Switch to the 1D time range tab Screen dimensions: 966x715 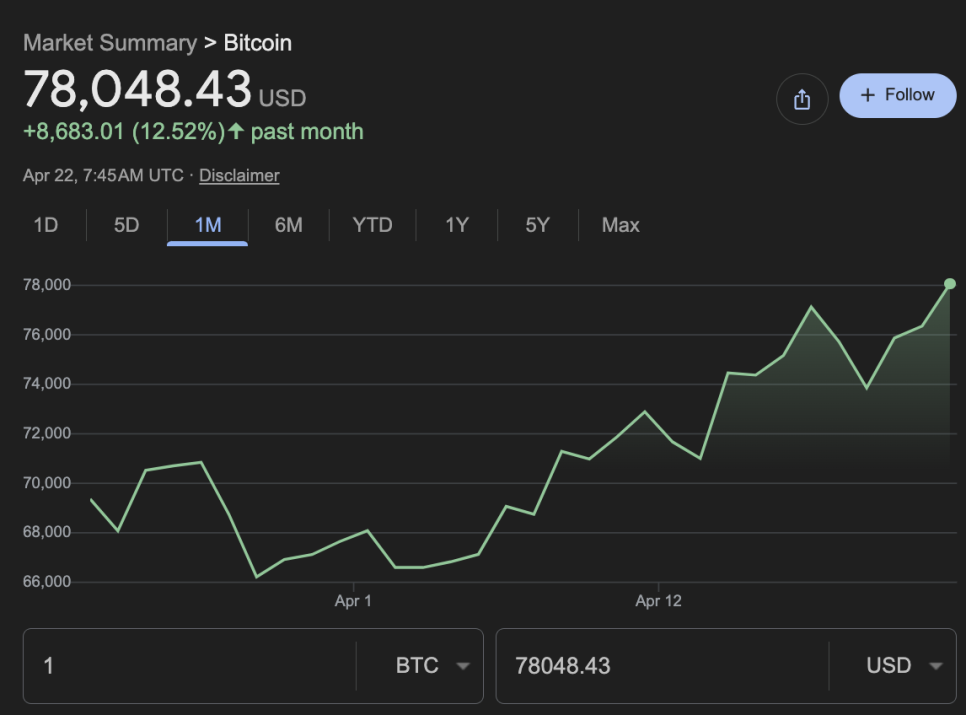(x=46, y=225)
